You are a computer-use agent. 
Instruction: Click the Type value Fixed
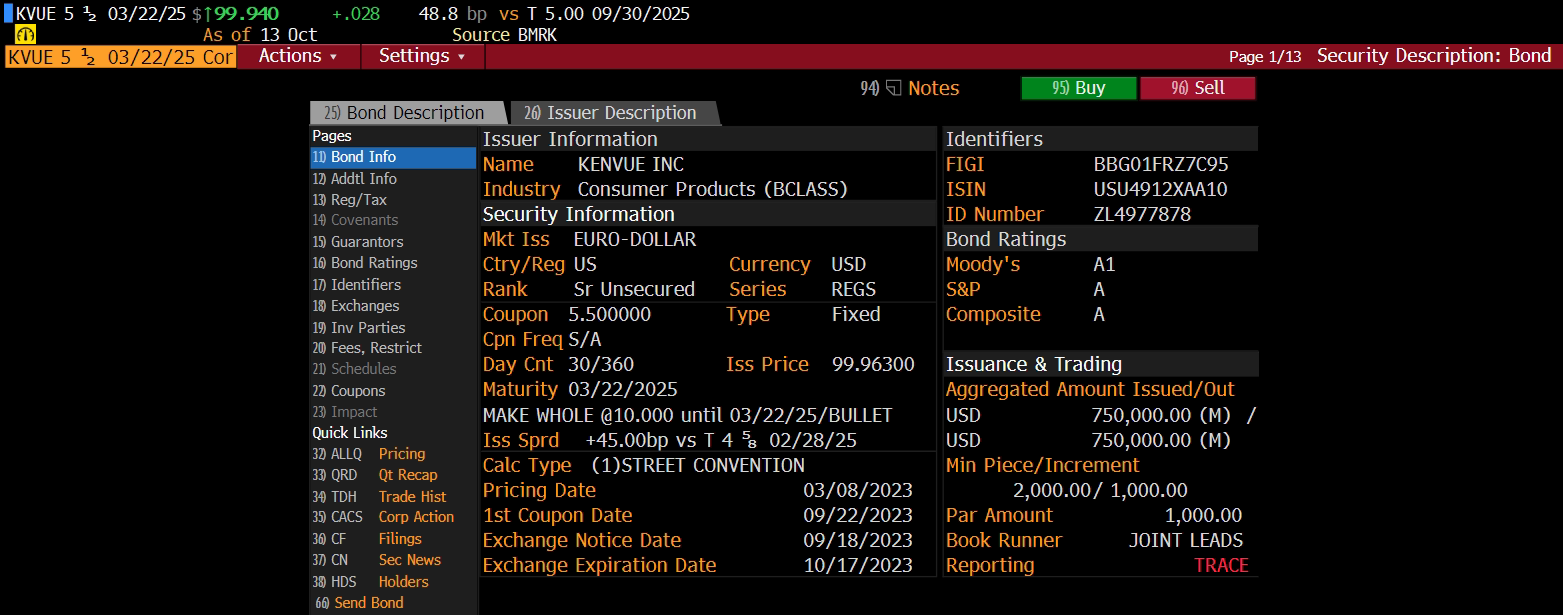point(856,314)
